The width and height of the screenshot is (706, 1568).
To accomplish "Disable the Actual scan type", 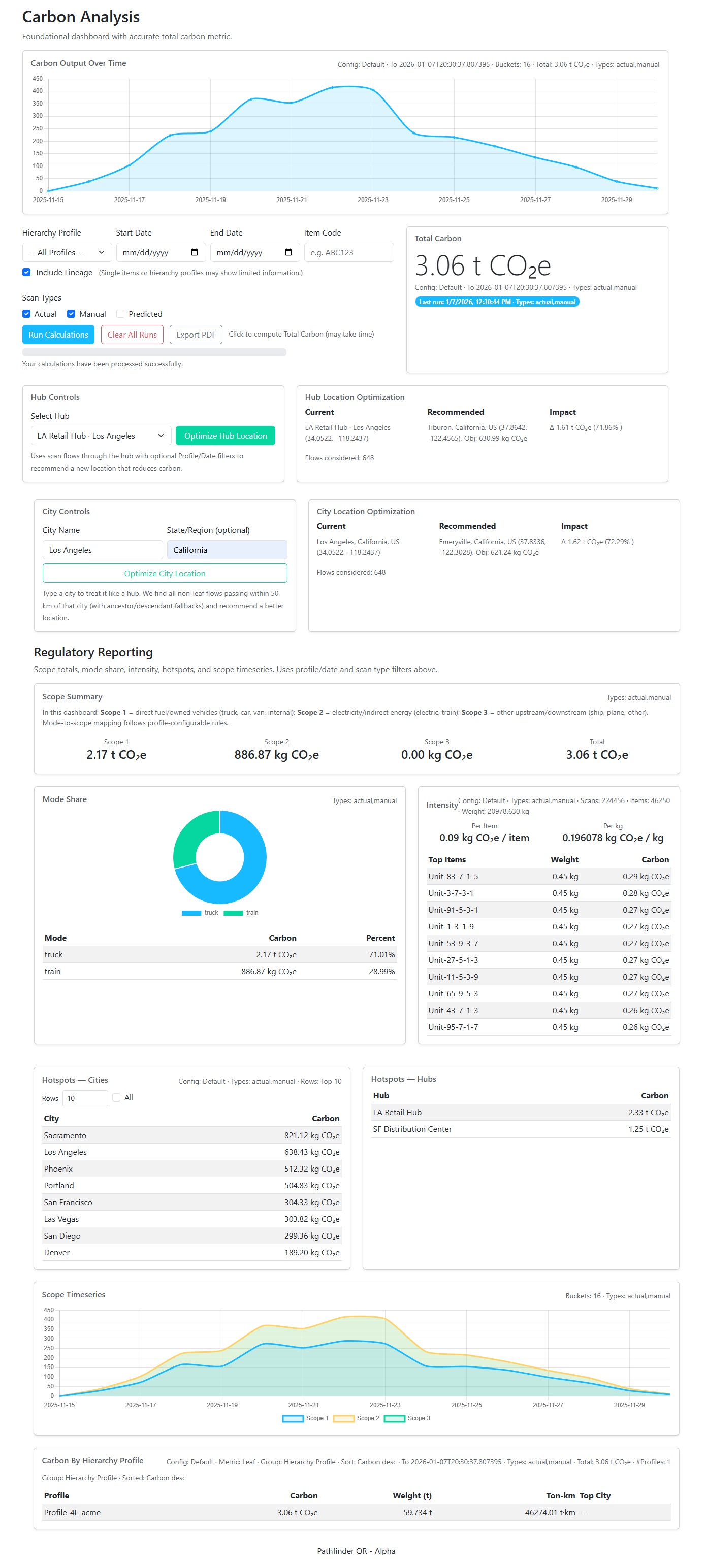I will tap(26, 314).
